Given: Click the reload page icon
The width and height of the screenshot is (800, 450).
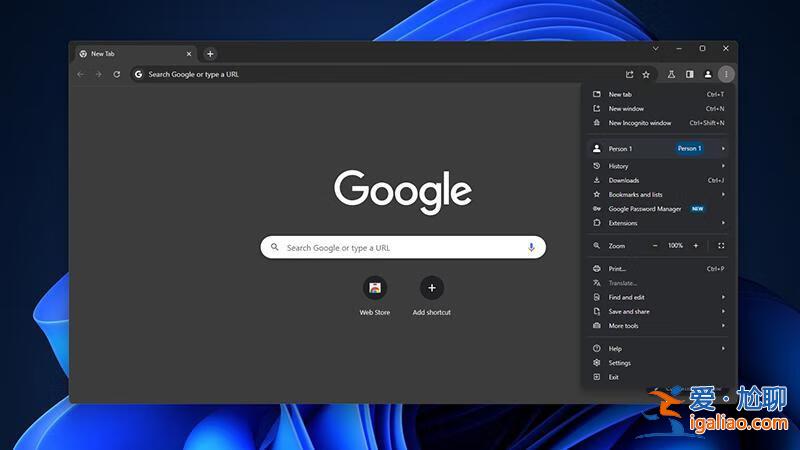Looking at the screenshot, I should pos(117,74).
